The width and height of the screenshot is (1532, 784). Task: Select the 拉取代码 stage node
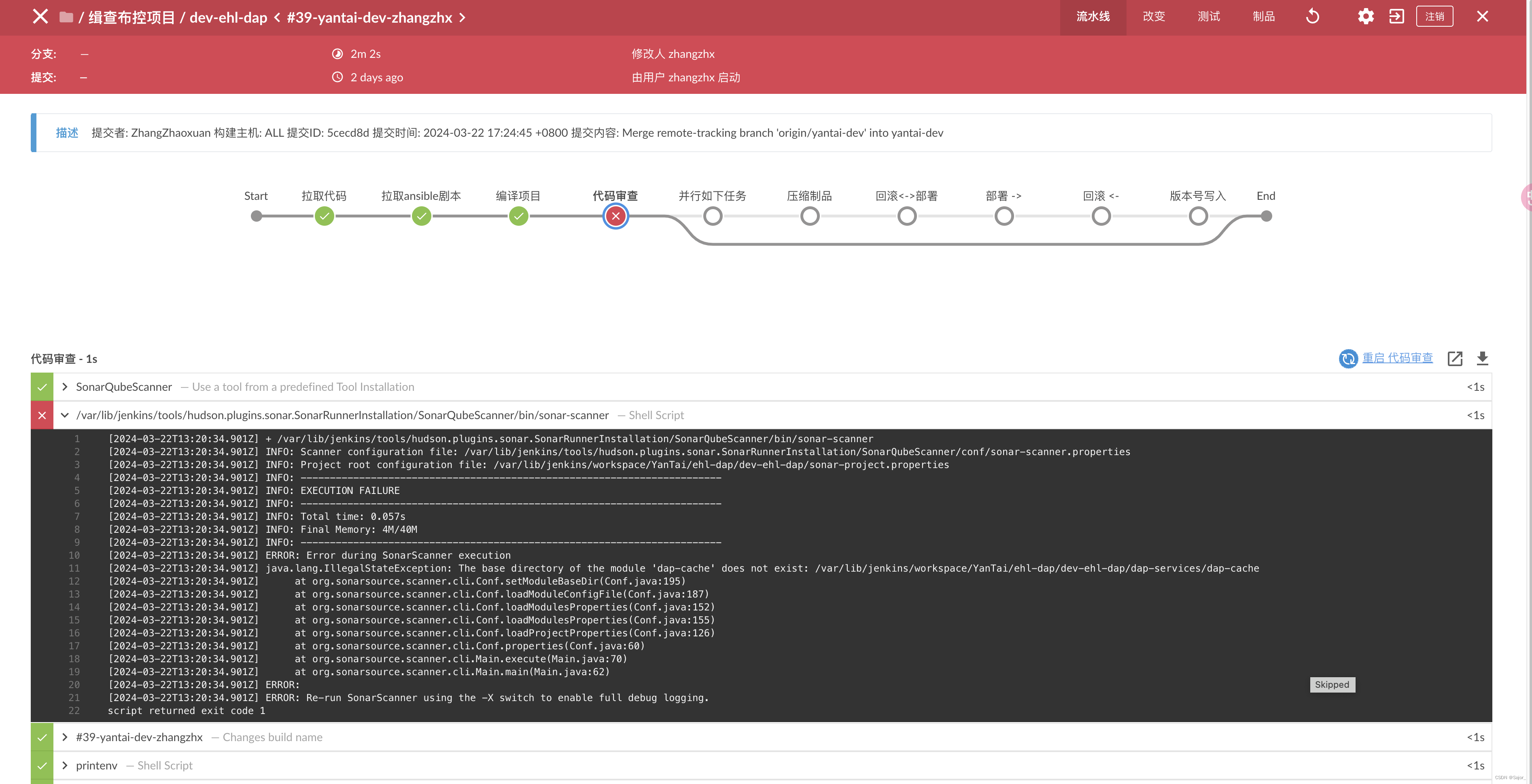pyautogui.click(x=324, y=216)
